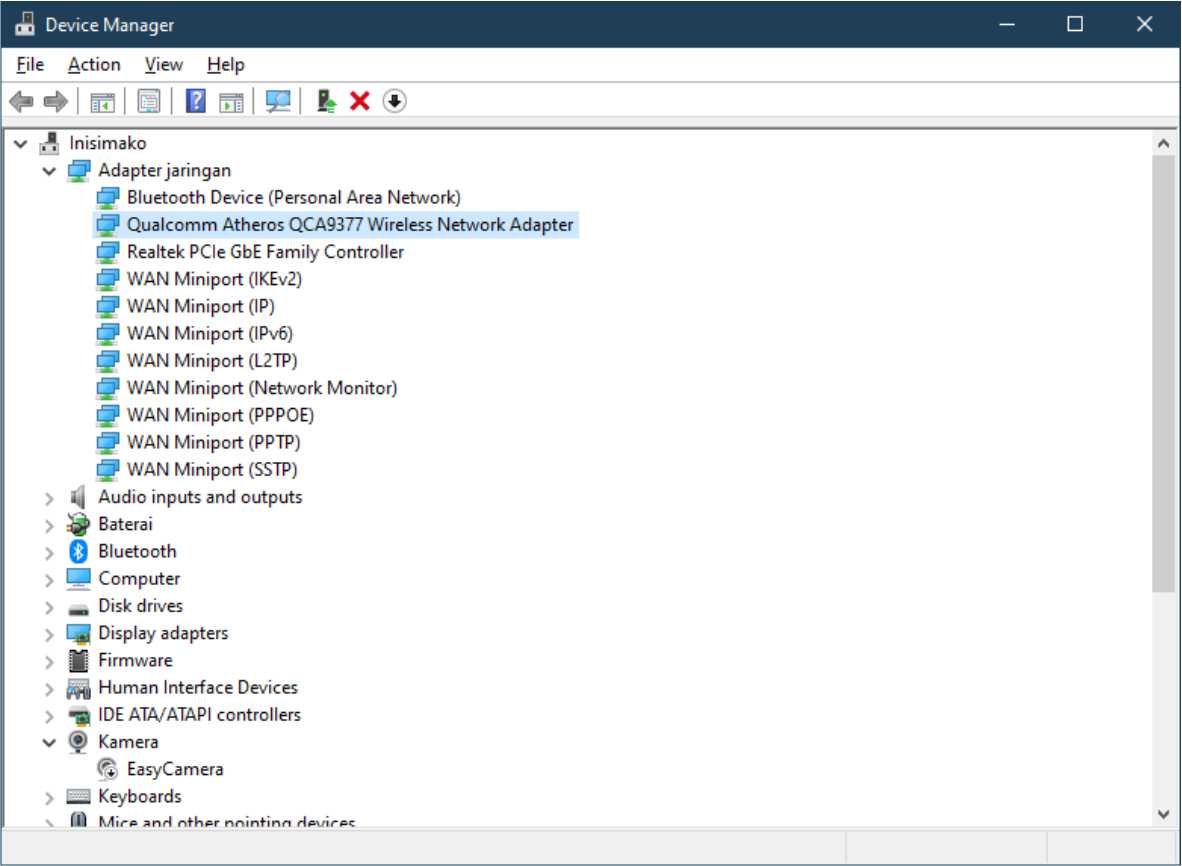Open the File menu
Viewport: 1182px width, 866px height.
[30, 65]
